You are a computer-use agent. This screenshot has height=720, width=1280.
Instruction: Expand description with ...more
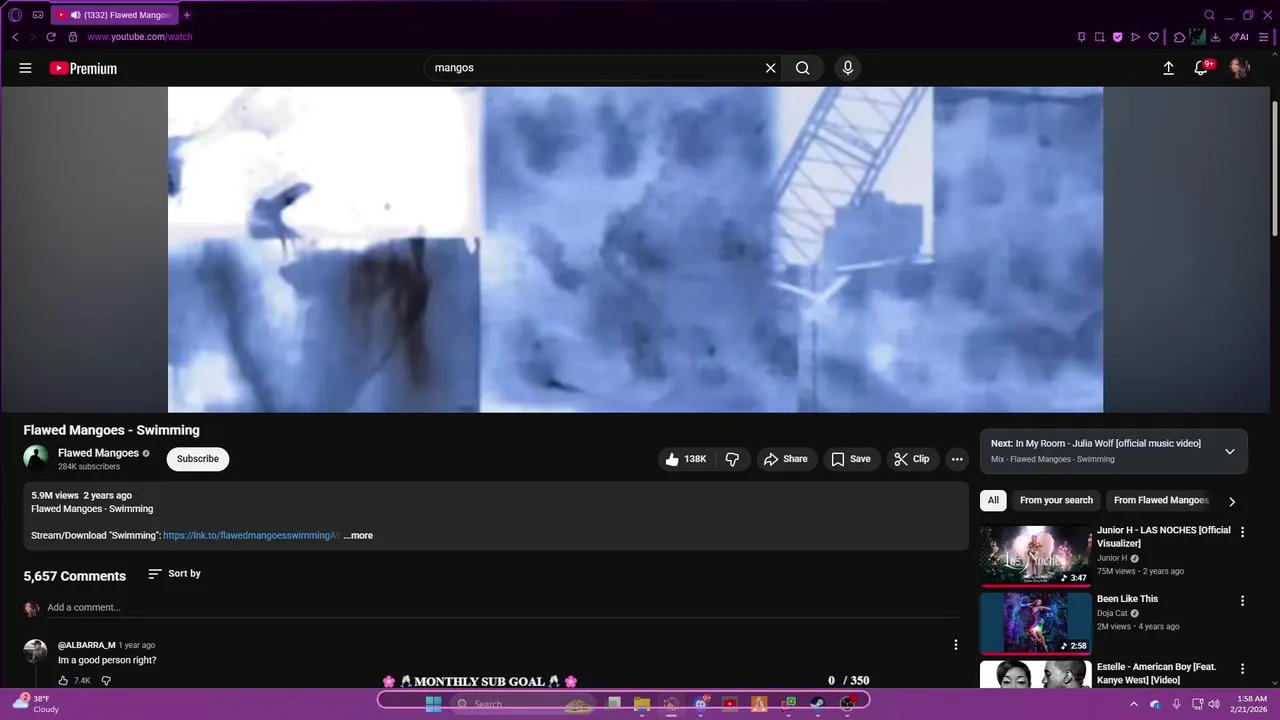click(358, 536)
